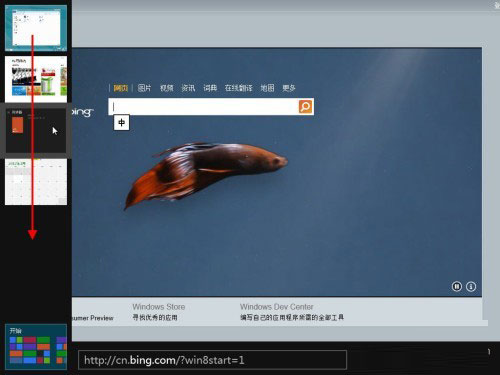This screenshot has width=500, height=375.
Task: Focus the address bar URL field
Action: click(x=212, y=360)
